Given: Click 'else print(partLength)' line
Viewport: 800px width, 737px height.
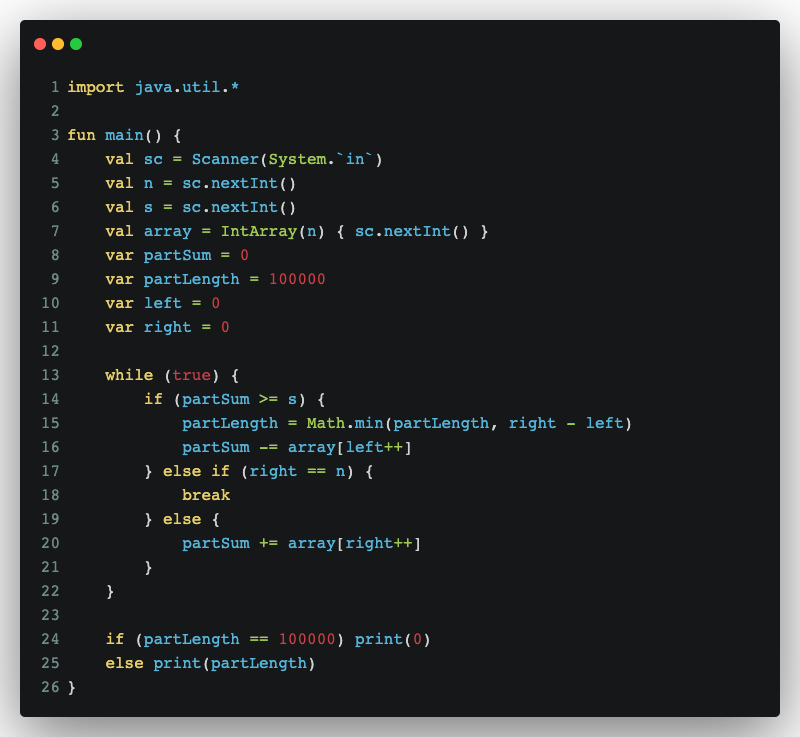Looking at the screenshot, I should point(211,664).
